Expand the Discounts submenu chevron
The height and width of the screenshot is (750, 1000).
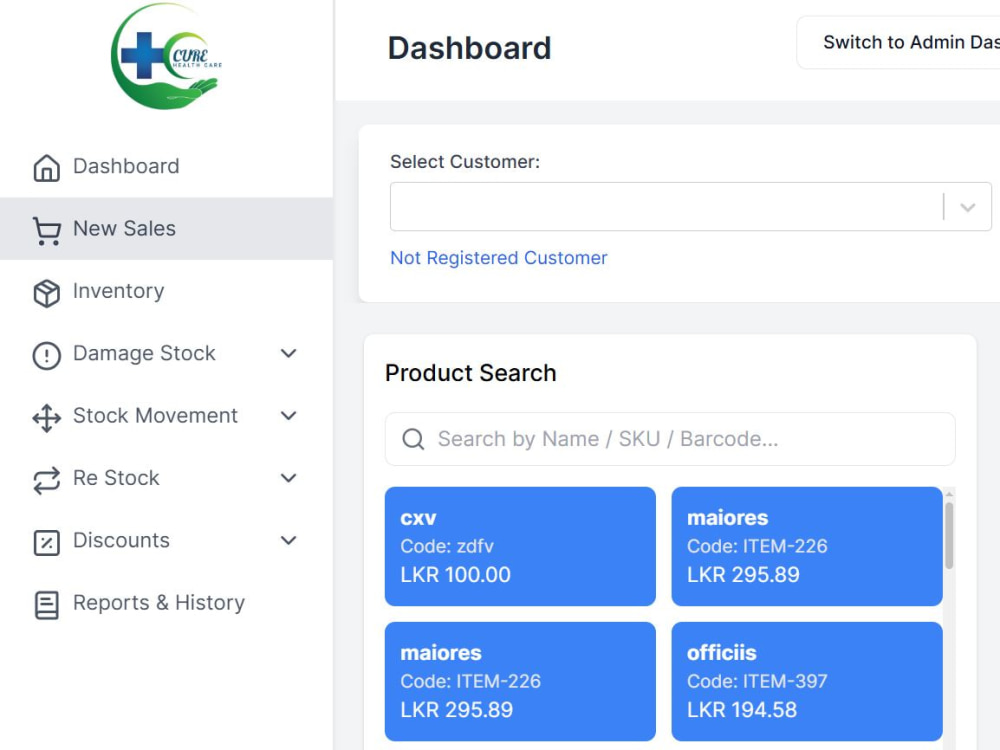pos(289,541)
